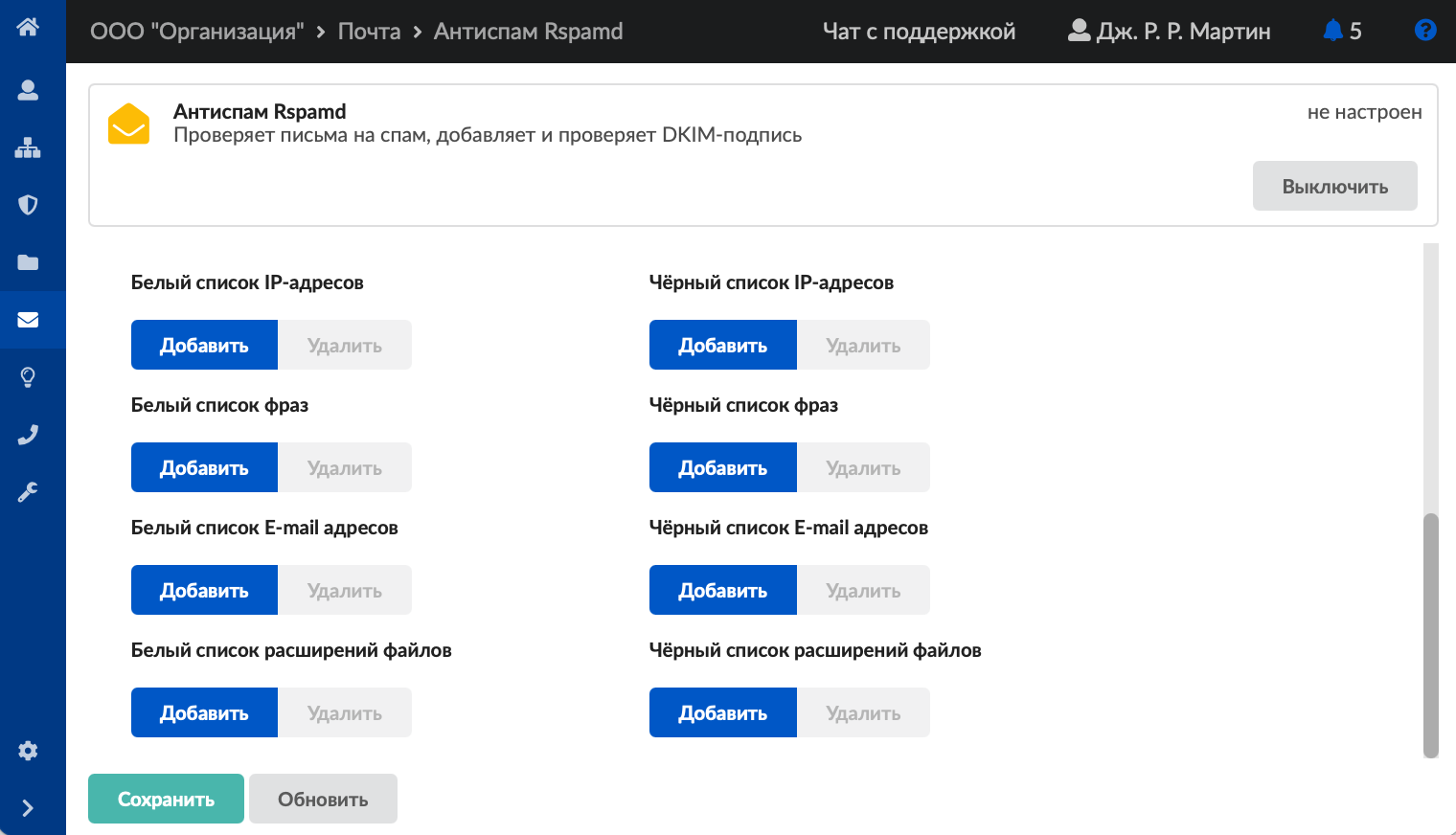
Task: Open the blue help question icon
Action: coord(1425,31)
